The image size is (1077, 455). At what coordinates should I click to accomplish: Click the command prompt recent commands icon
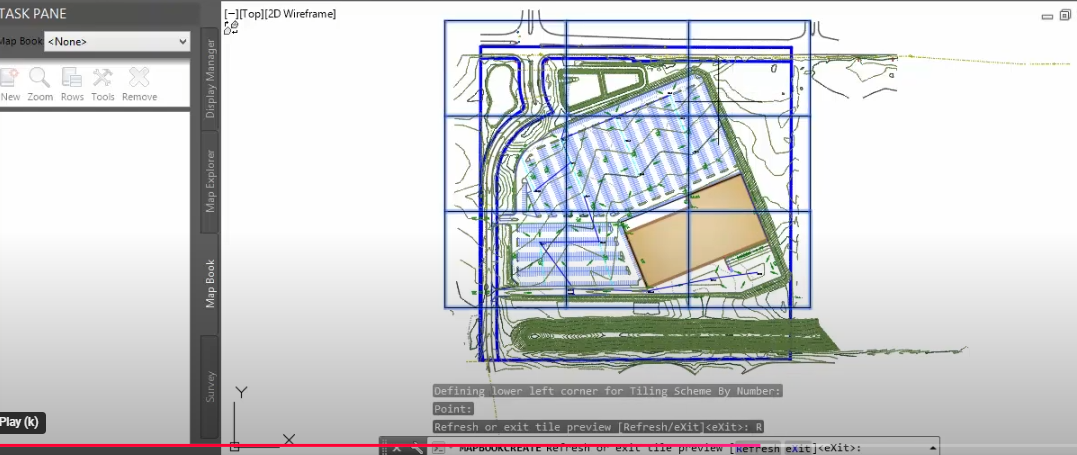point(440,448)
